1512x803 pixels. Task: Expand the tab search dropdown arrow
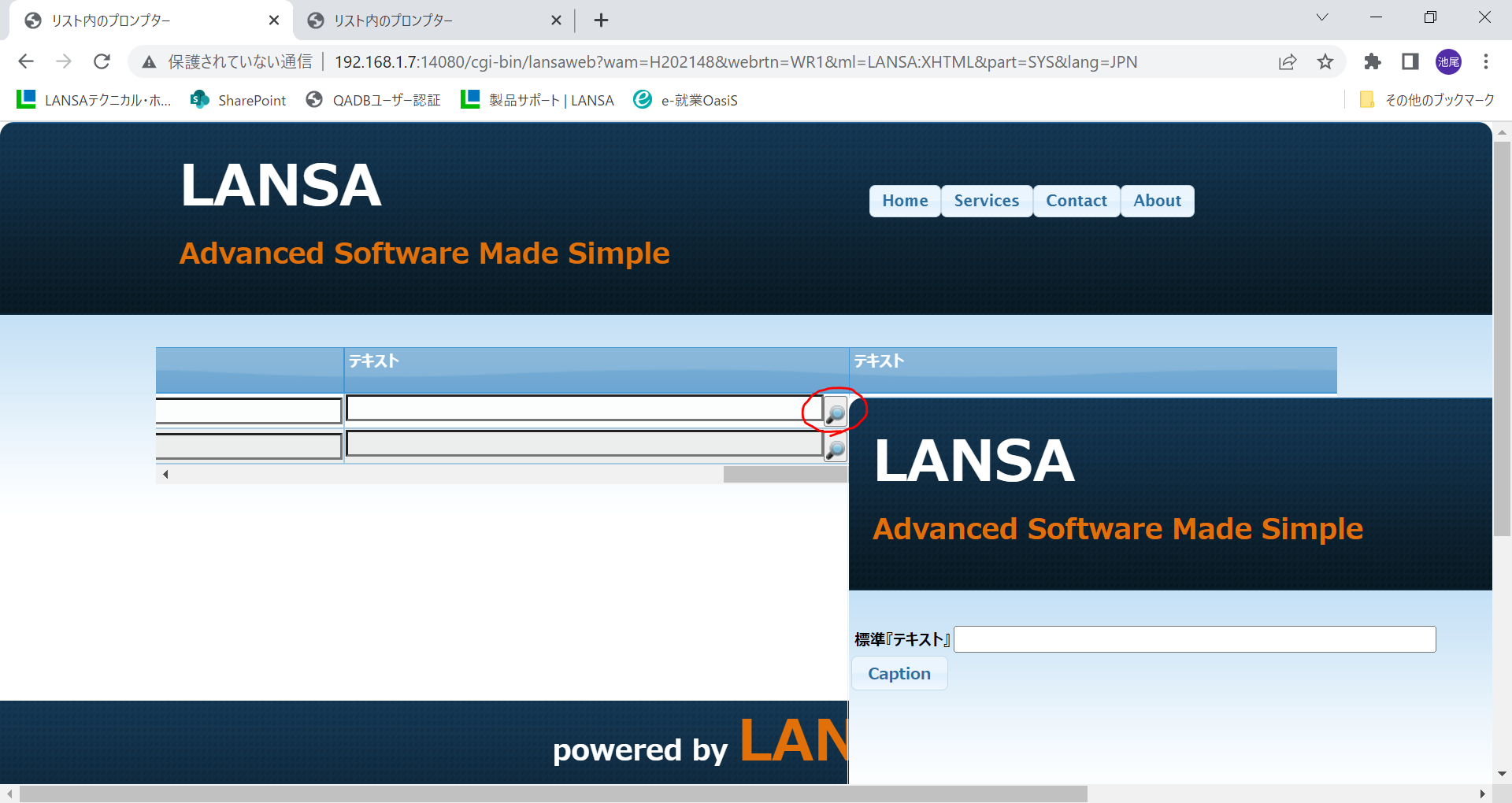1322,17
